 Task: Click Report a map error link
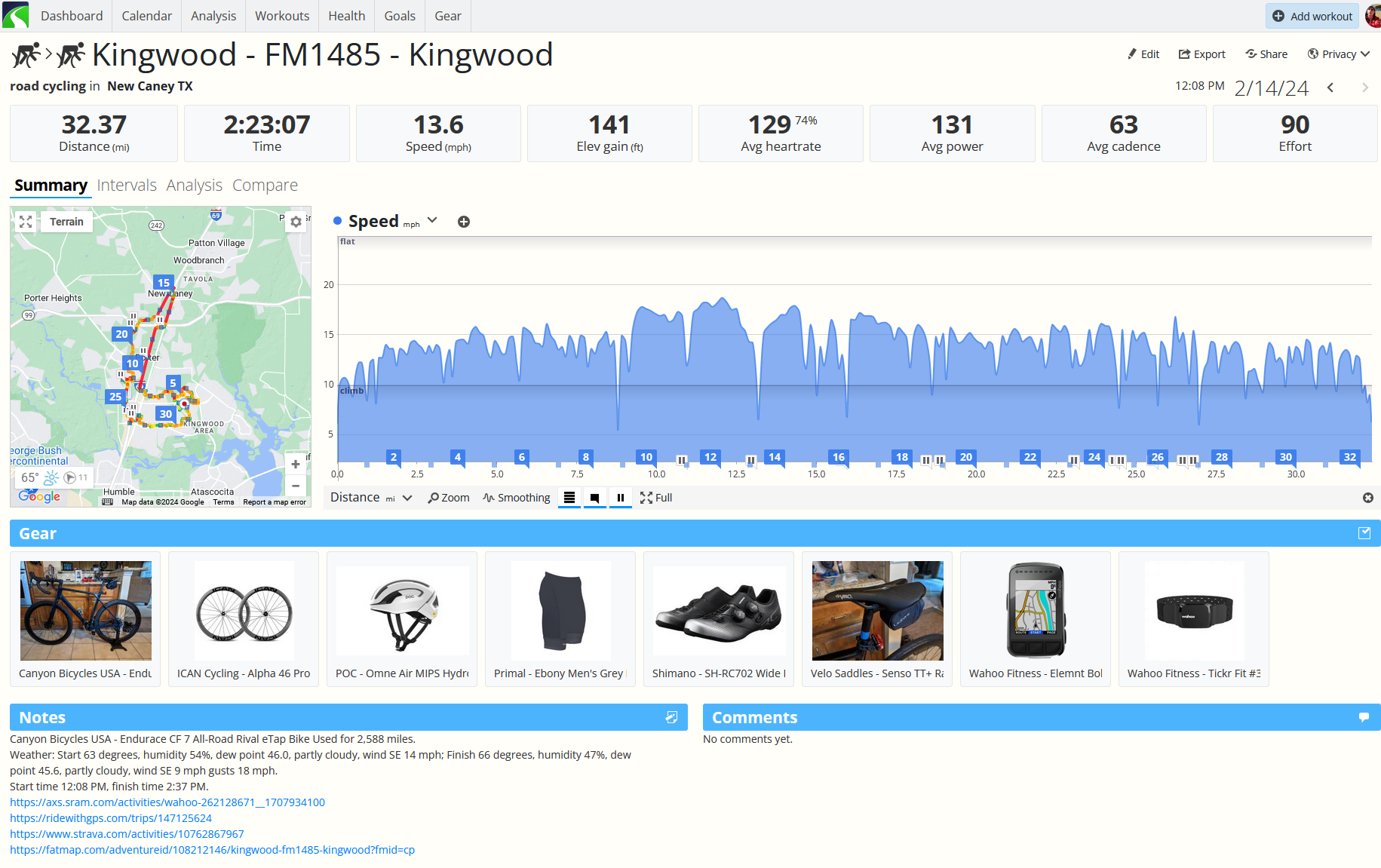coord(275,502)
